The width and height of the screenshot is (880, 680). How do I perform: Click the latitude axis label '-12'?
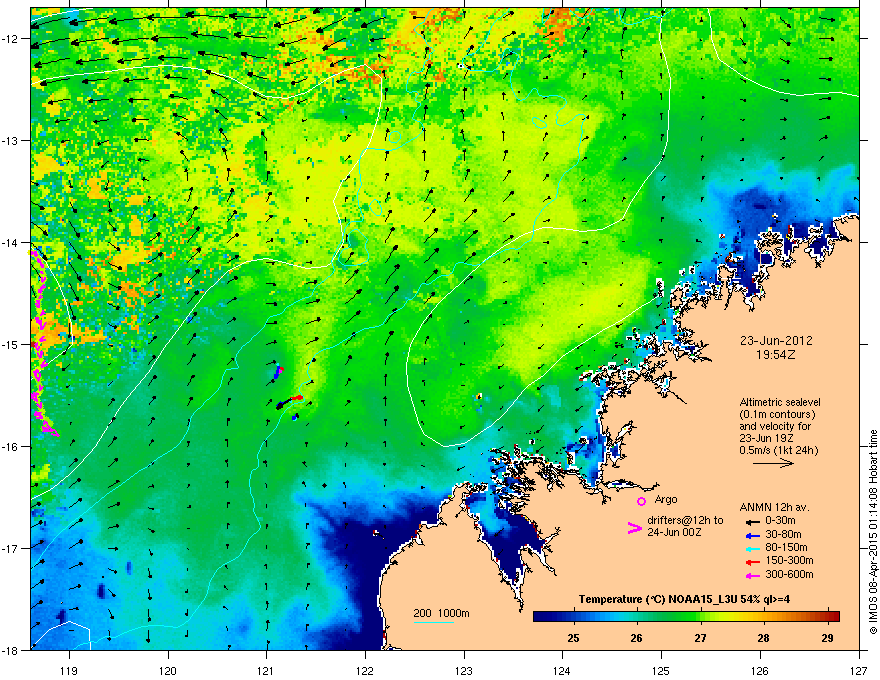point(11,39)
